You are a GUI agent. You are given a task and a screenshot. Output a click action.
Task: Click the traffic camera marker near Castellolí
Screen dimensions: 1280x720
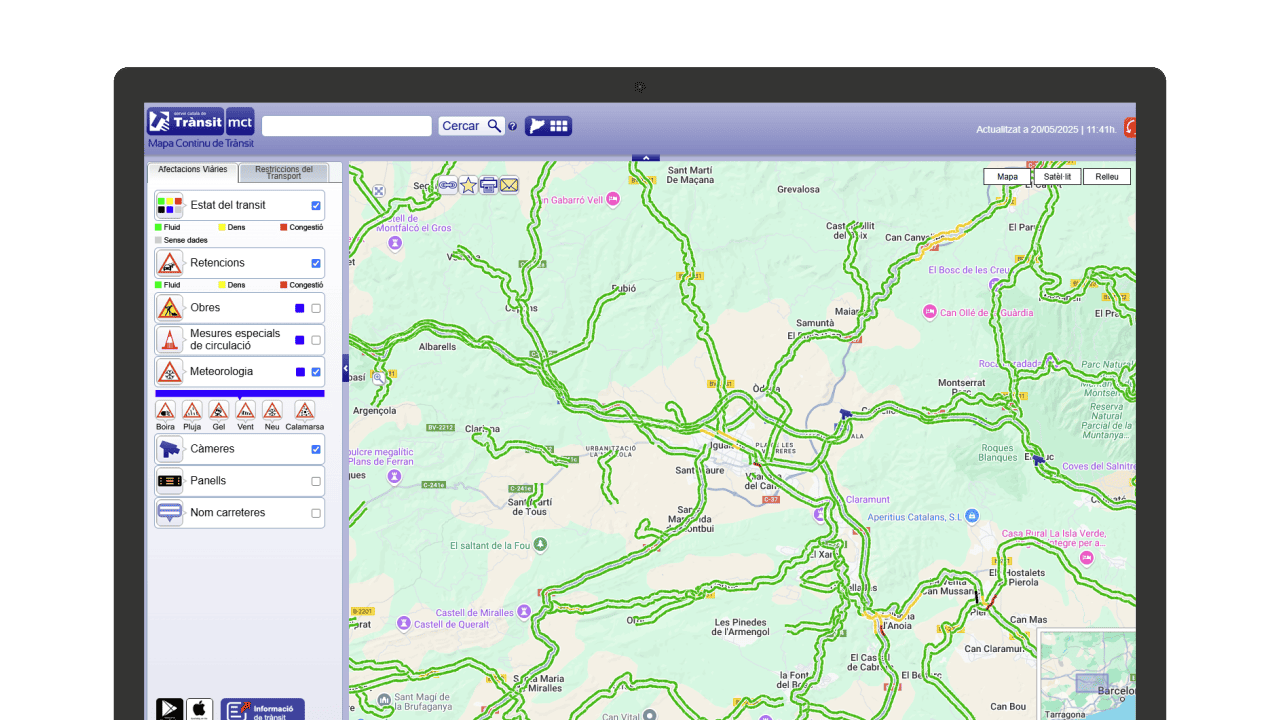click(x=846, y=413)
